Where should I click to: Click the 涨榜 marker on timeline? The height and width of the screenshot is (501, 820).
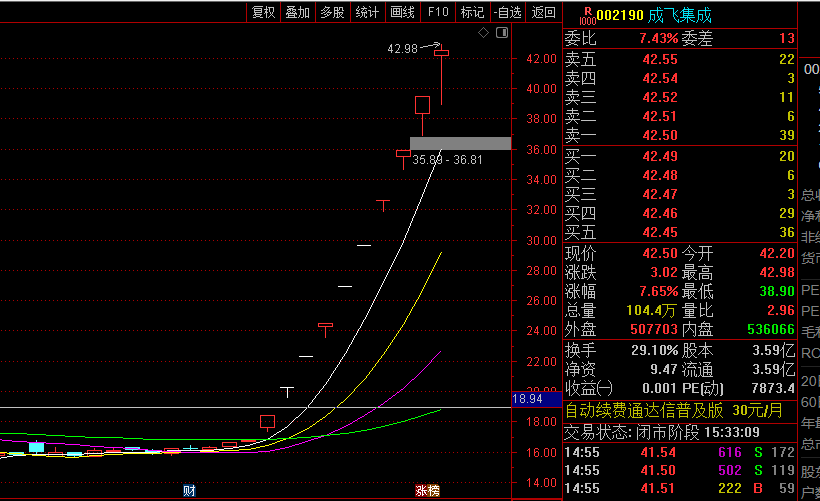pos(427,491)
